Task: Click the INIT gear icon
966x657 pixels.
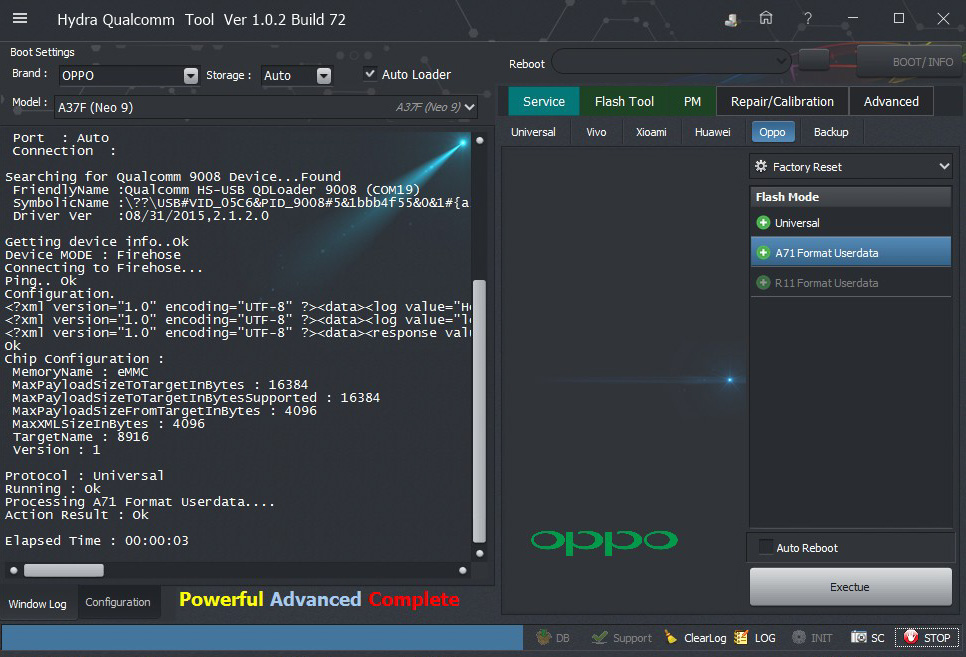Action: [x=798, y=637]
